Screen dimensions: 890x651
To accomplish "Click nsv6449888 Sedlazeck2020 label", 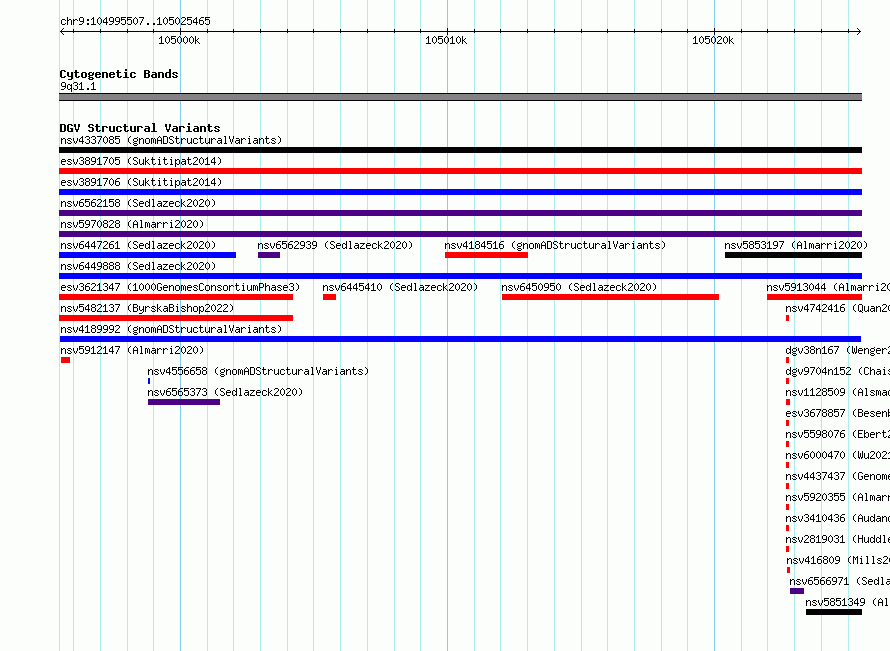I will [x=138, y=266].
